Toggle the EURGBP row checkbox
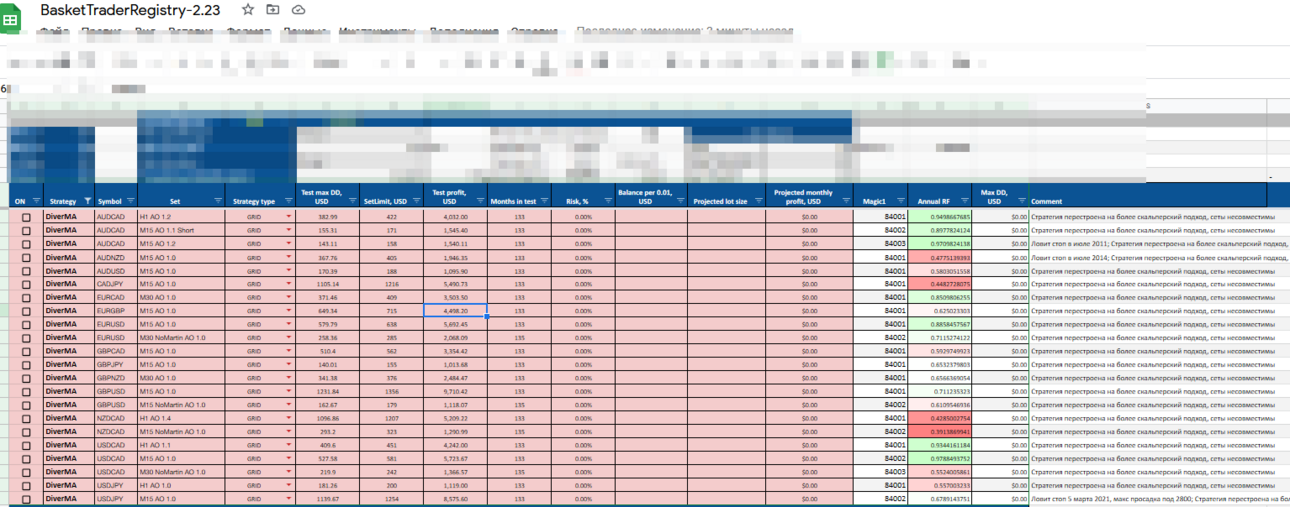Screen dimensions: 1290x507 coord(26,311)
